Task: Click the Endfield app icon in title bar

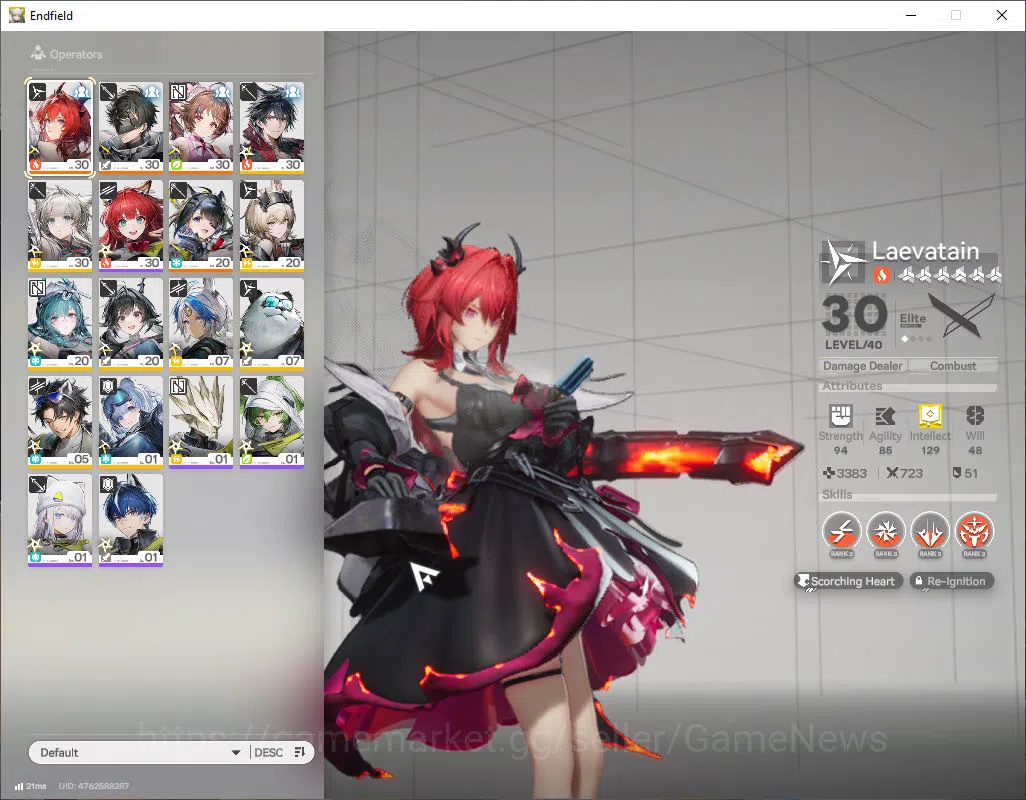Action: coord(16,15)
